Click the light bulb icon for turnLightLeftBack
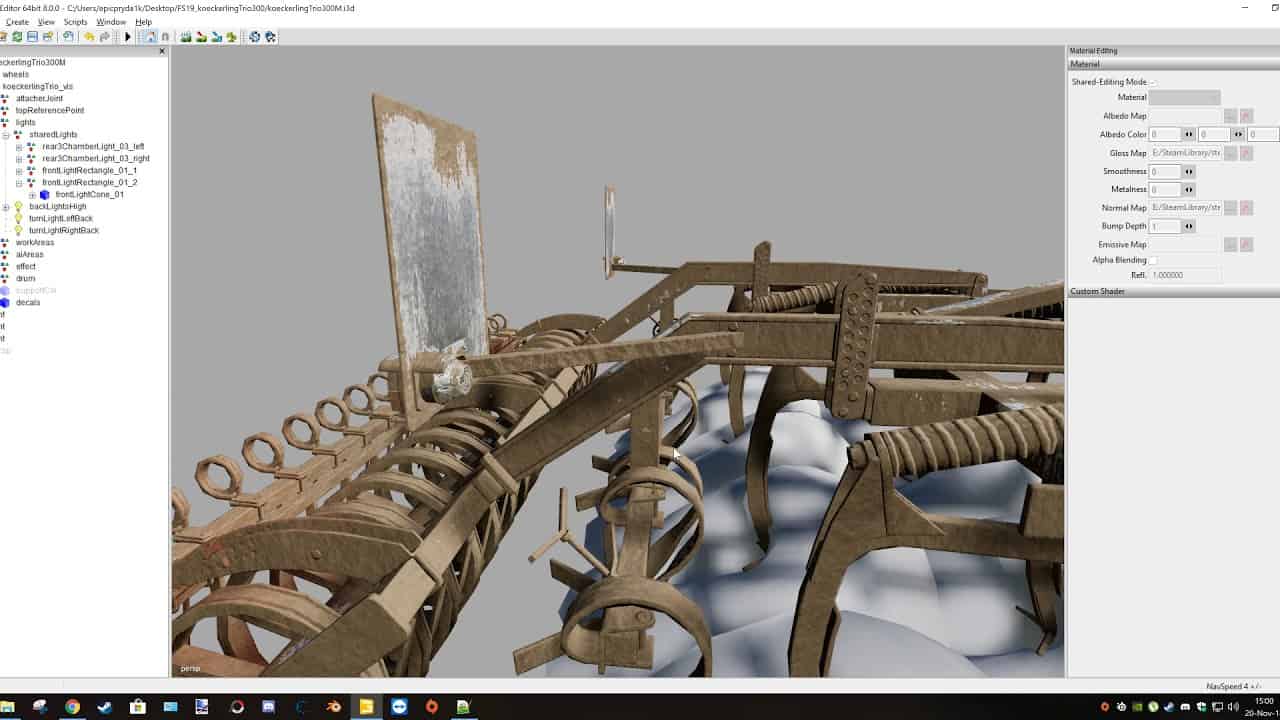 [x=18, y=218]
